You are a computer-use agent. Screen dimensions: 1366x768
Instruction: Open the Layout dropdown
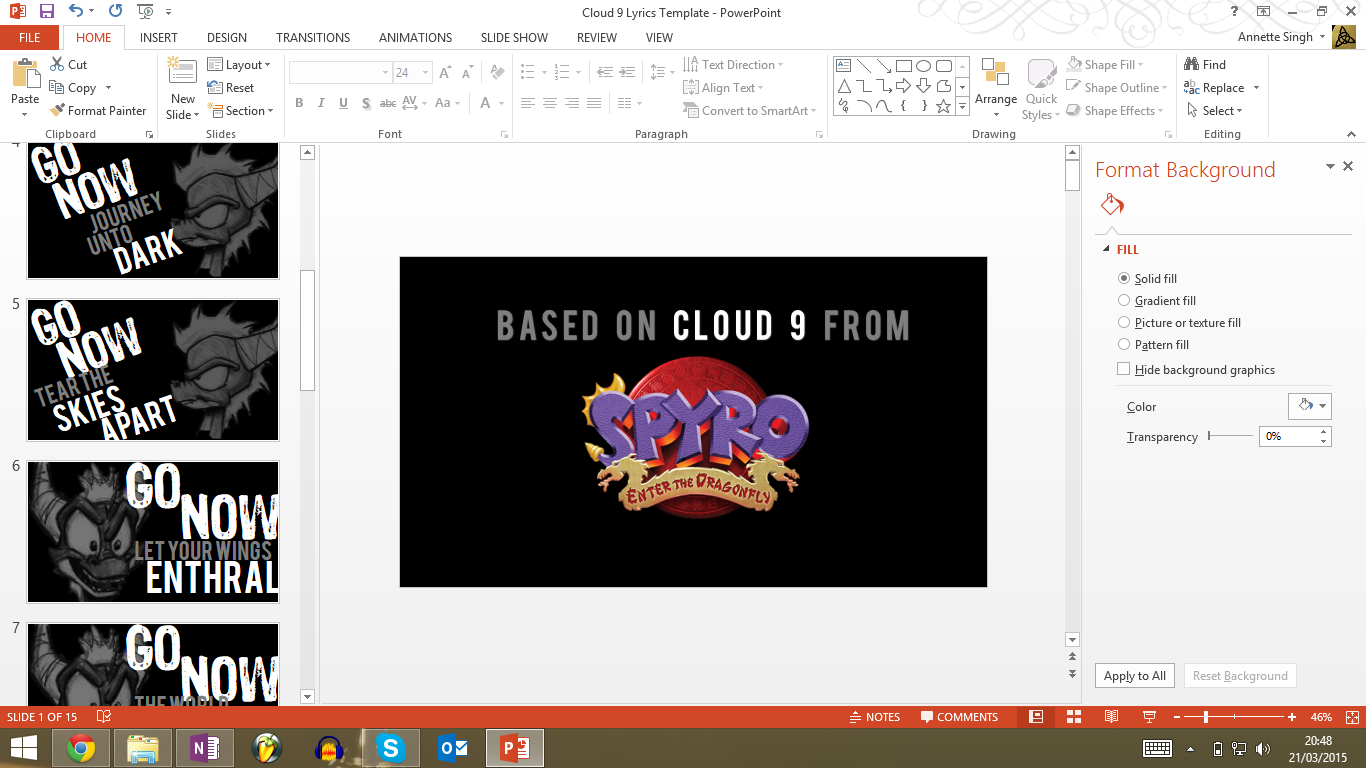coord(240,64)
